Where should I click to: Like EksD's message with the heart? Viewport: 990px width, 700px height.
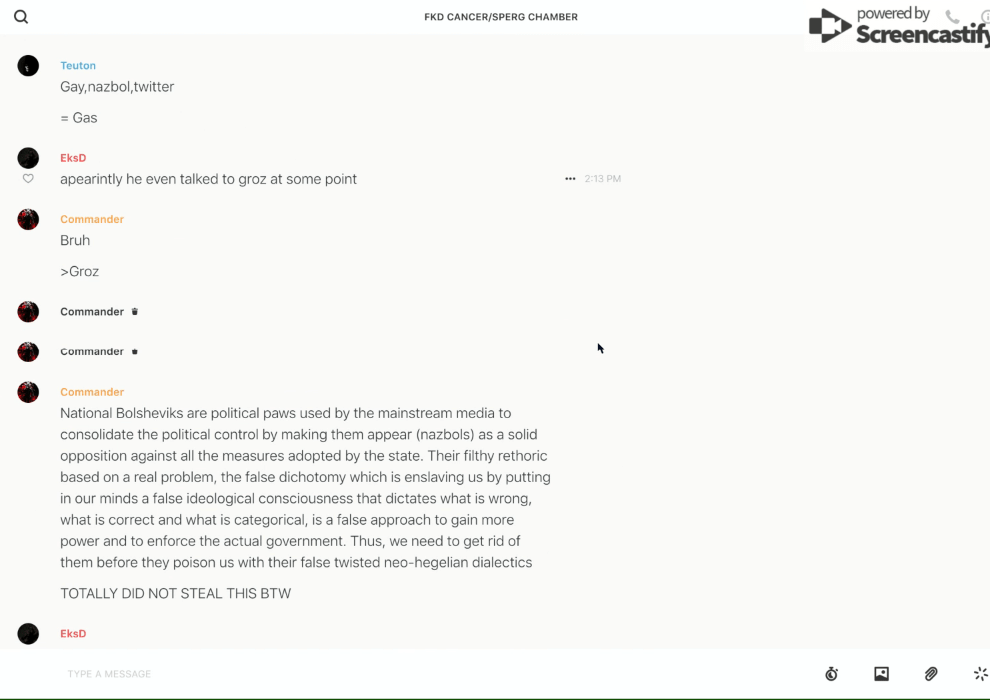[28, 179]
